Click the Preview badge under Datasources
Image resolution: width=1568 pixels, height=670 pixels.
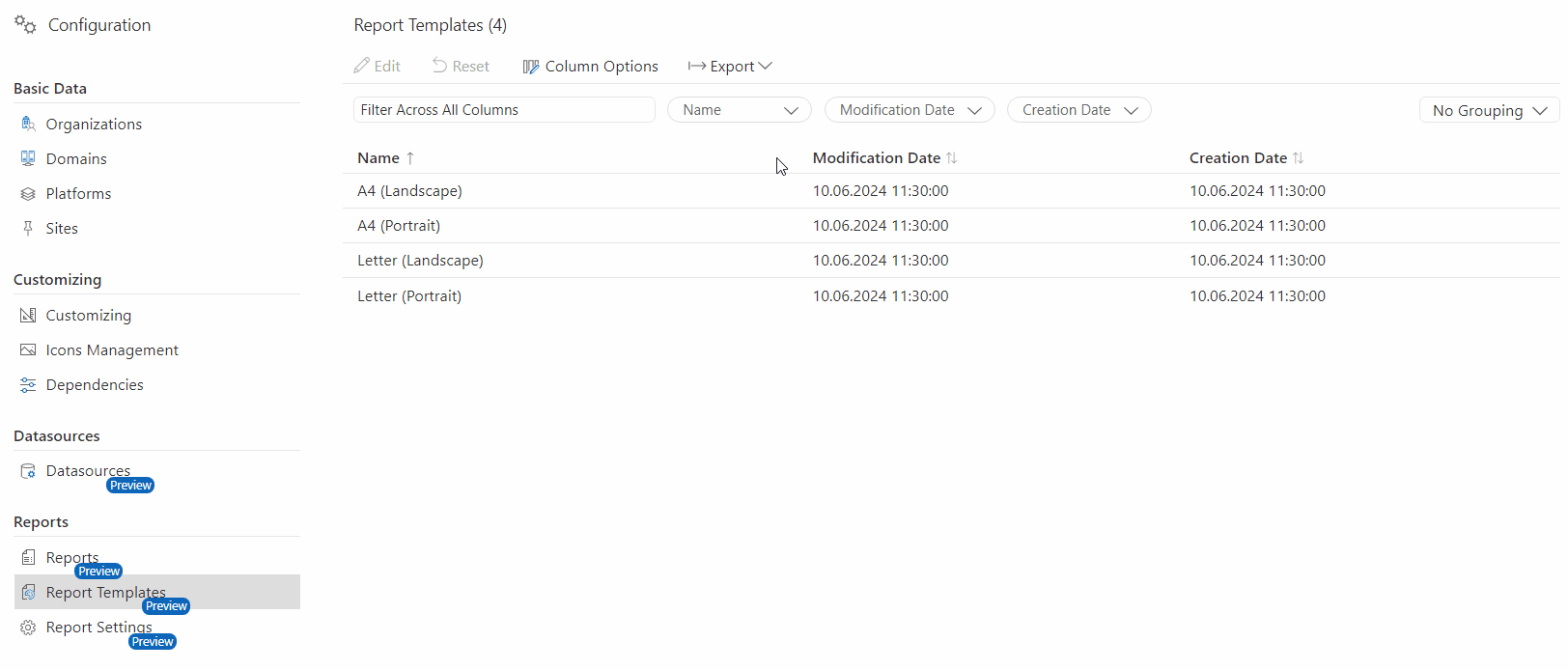point(130,486)
